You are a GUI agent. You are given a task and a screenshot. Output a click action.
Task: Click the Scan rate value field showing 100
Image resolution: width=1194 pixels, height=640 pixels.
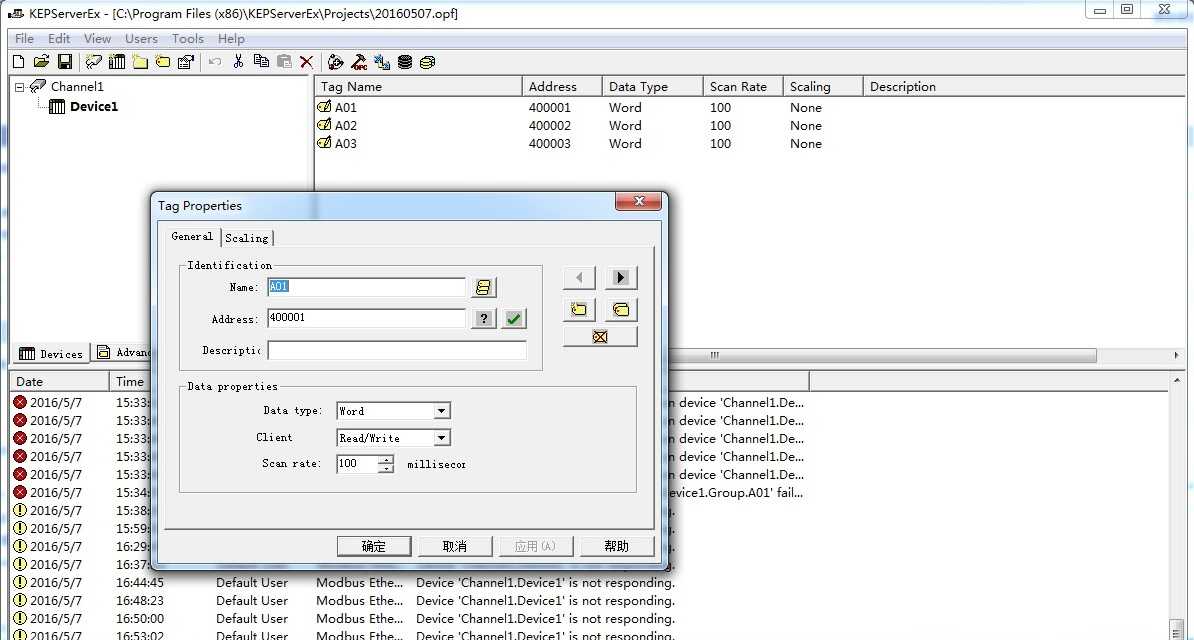click(357, 463)
